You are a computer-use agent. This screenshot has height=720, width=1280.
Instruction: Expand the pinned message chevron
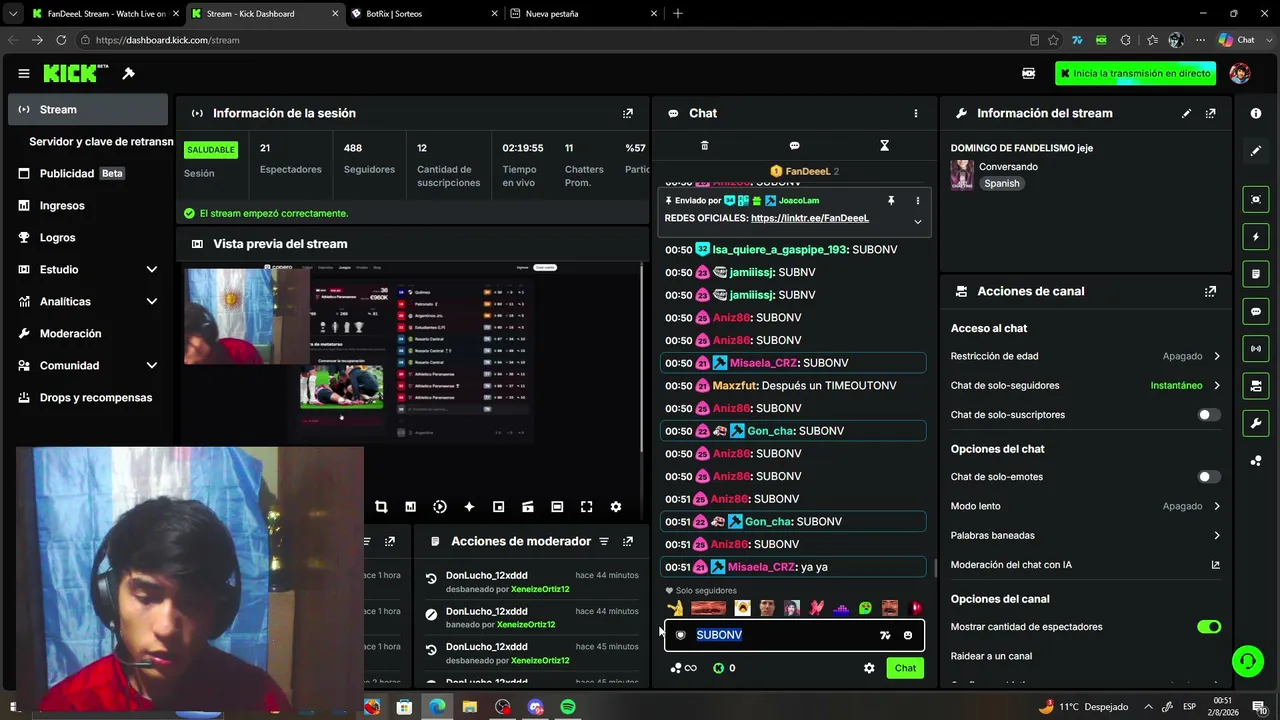917,221
